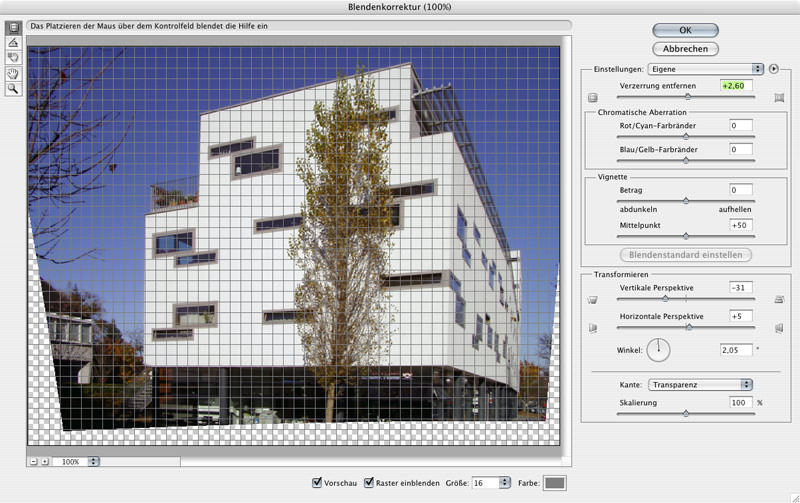Select the Move Grid tool
800x503 pixels.
13,58
